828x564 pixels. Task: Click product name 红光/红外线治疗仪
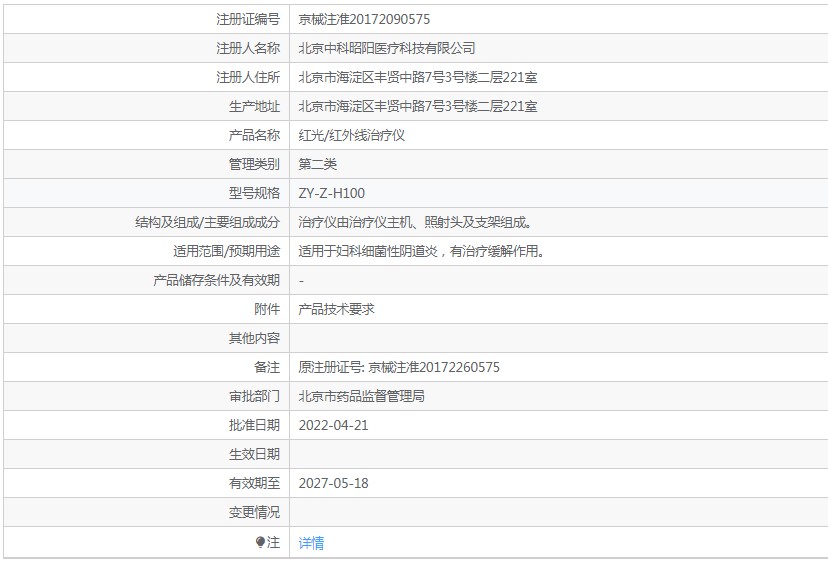coord(352,136)
